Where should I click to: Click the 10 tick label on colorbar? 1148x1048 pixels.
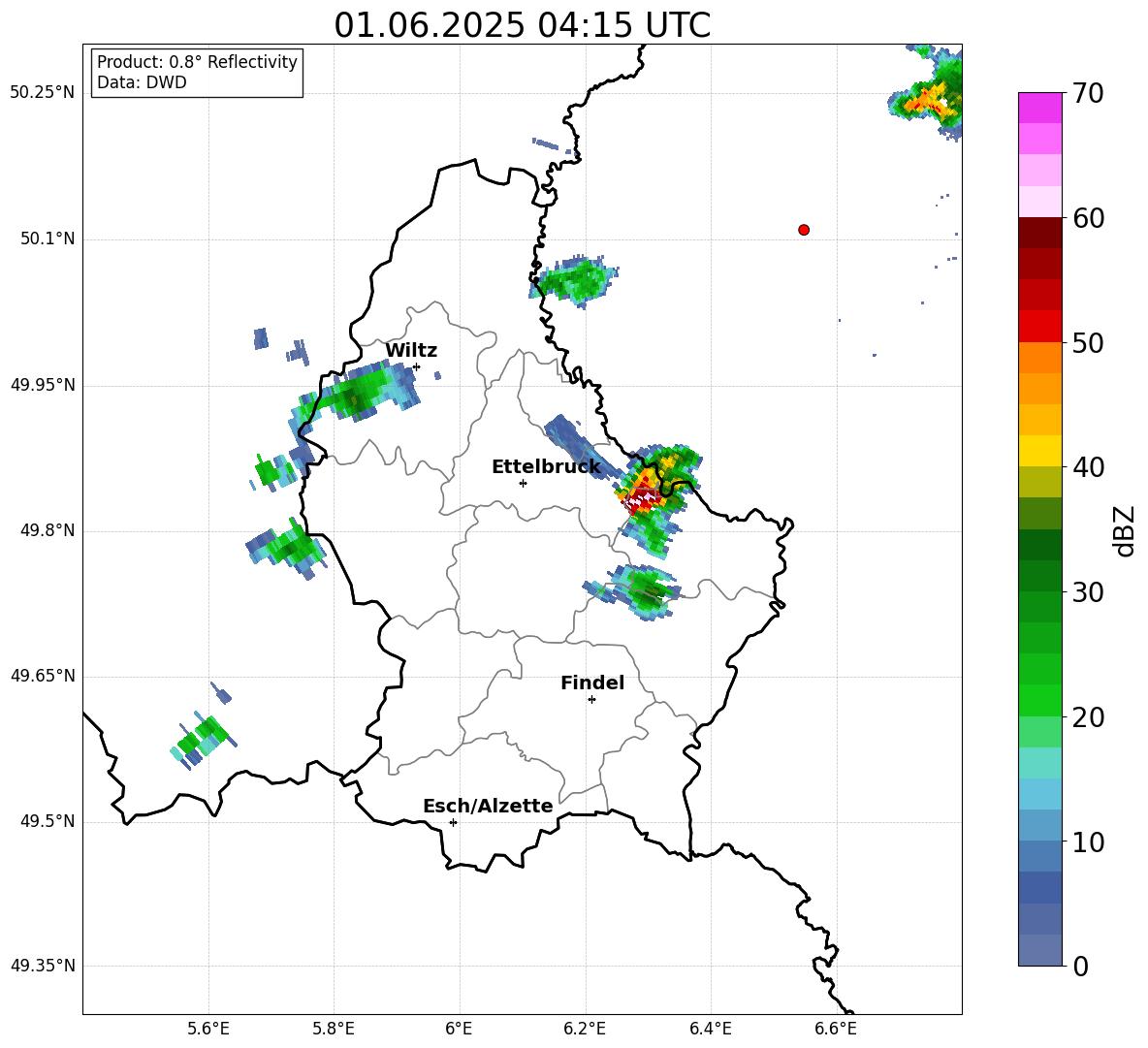(1087, 842)
